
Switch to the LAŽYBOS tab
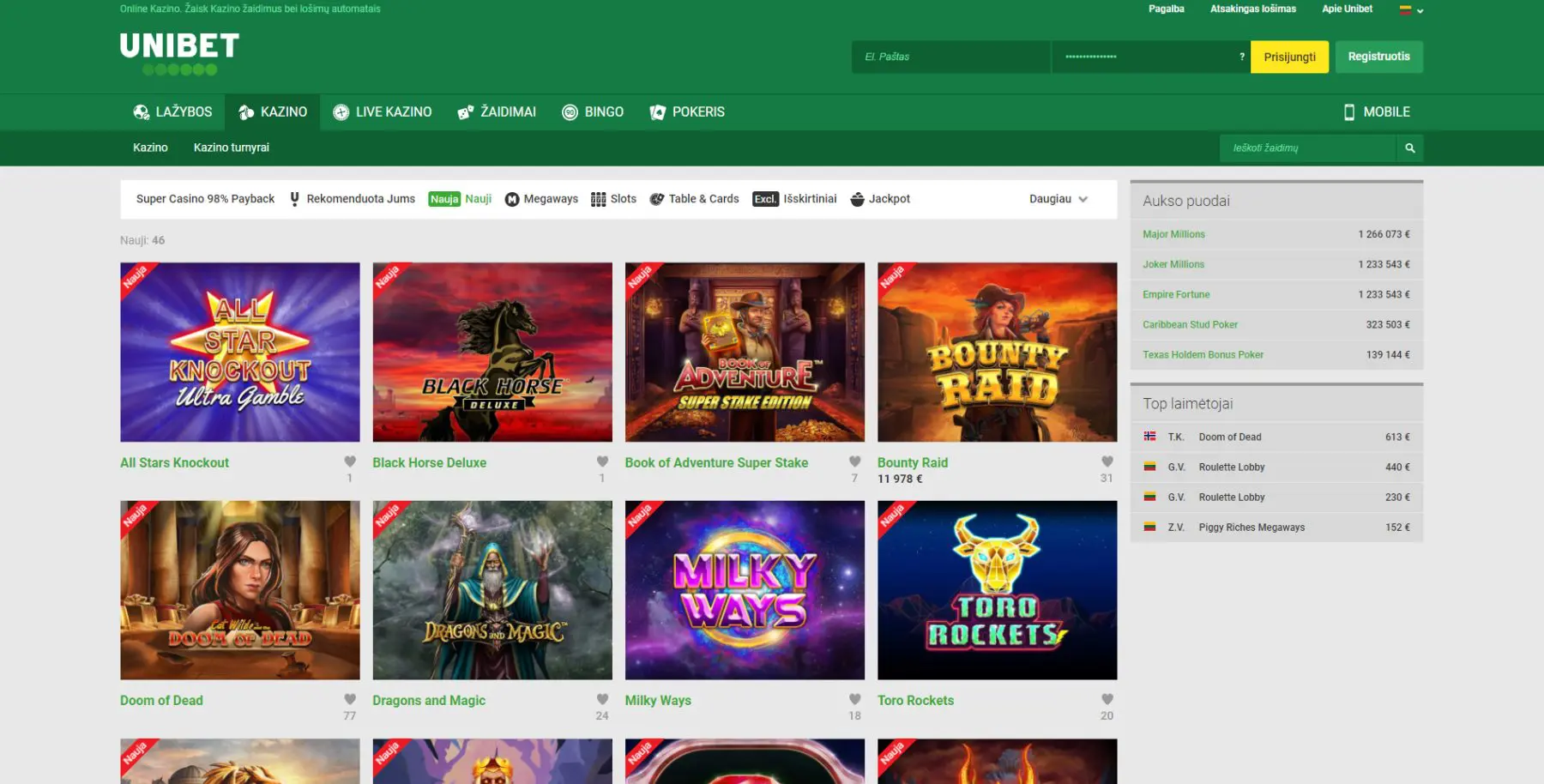click(x=172, y=112)
